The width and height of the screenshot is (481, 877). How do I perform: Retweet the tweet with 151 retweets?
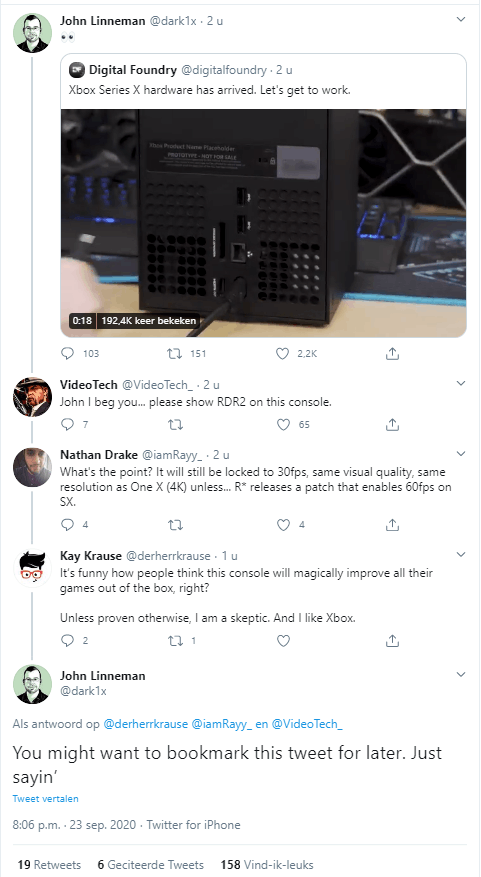click(x=175, y=353)
